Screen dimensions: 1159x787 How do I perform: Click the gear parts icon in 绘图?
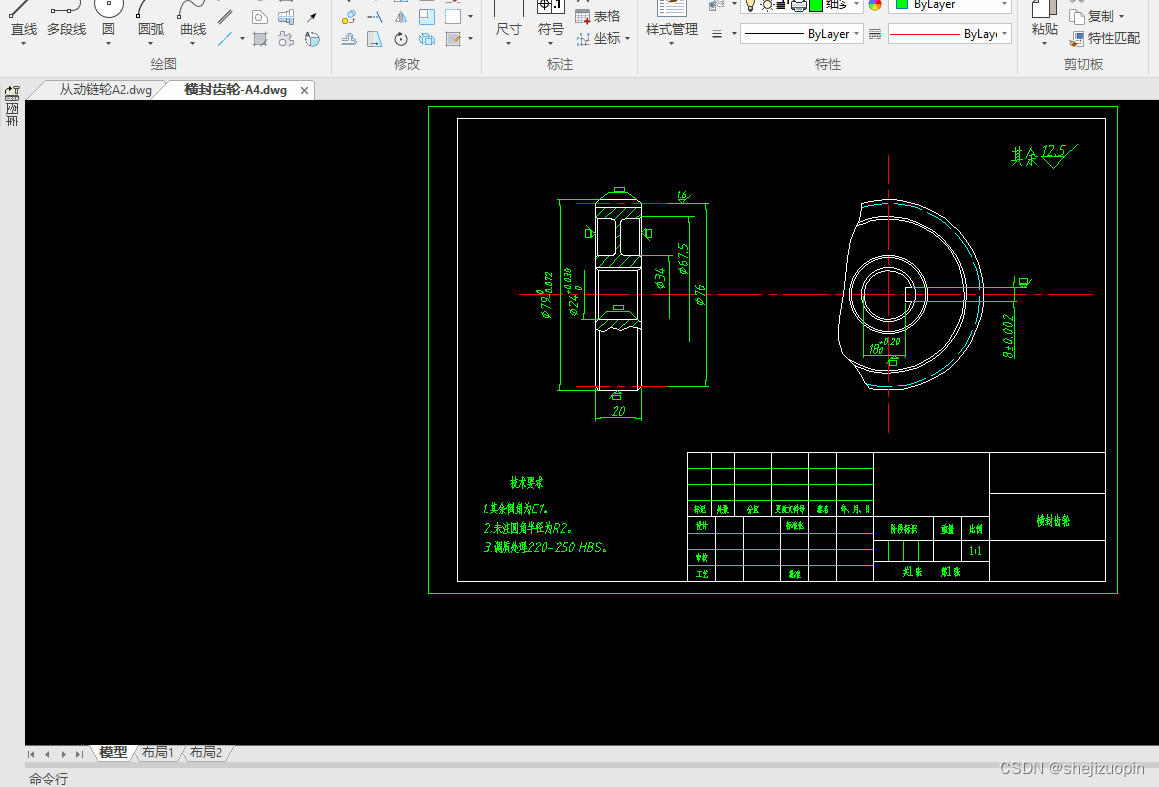pyautogui.click(x=286, y=38)
